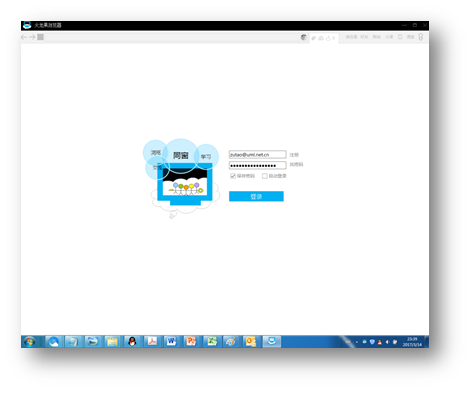Open Microsoft Word from the taskbar
The image size is (473, 398).
point(171,342)
